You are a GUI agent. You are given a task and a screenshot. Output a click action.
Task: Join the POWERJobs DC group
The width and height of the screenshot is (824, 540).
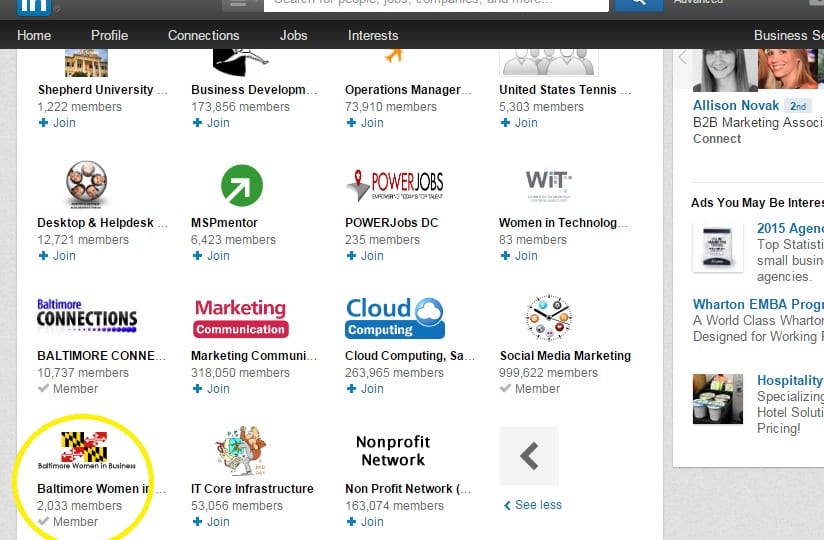pos(365,255)
